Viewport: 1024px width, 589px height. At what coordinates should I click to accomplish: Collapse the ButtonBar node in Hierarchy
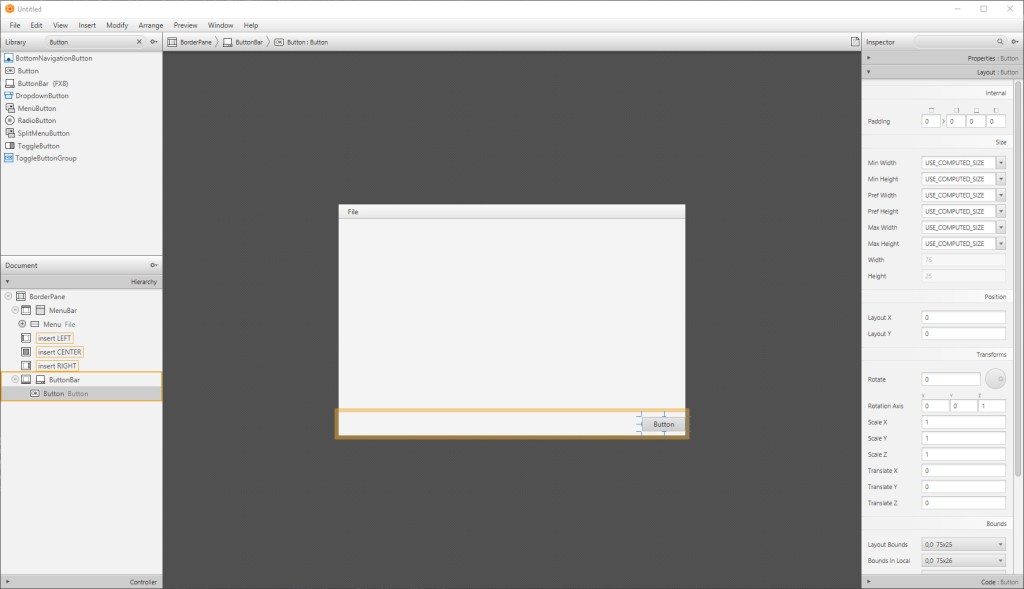click(15, 380)
